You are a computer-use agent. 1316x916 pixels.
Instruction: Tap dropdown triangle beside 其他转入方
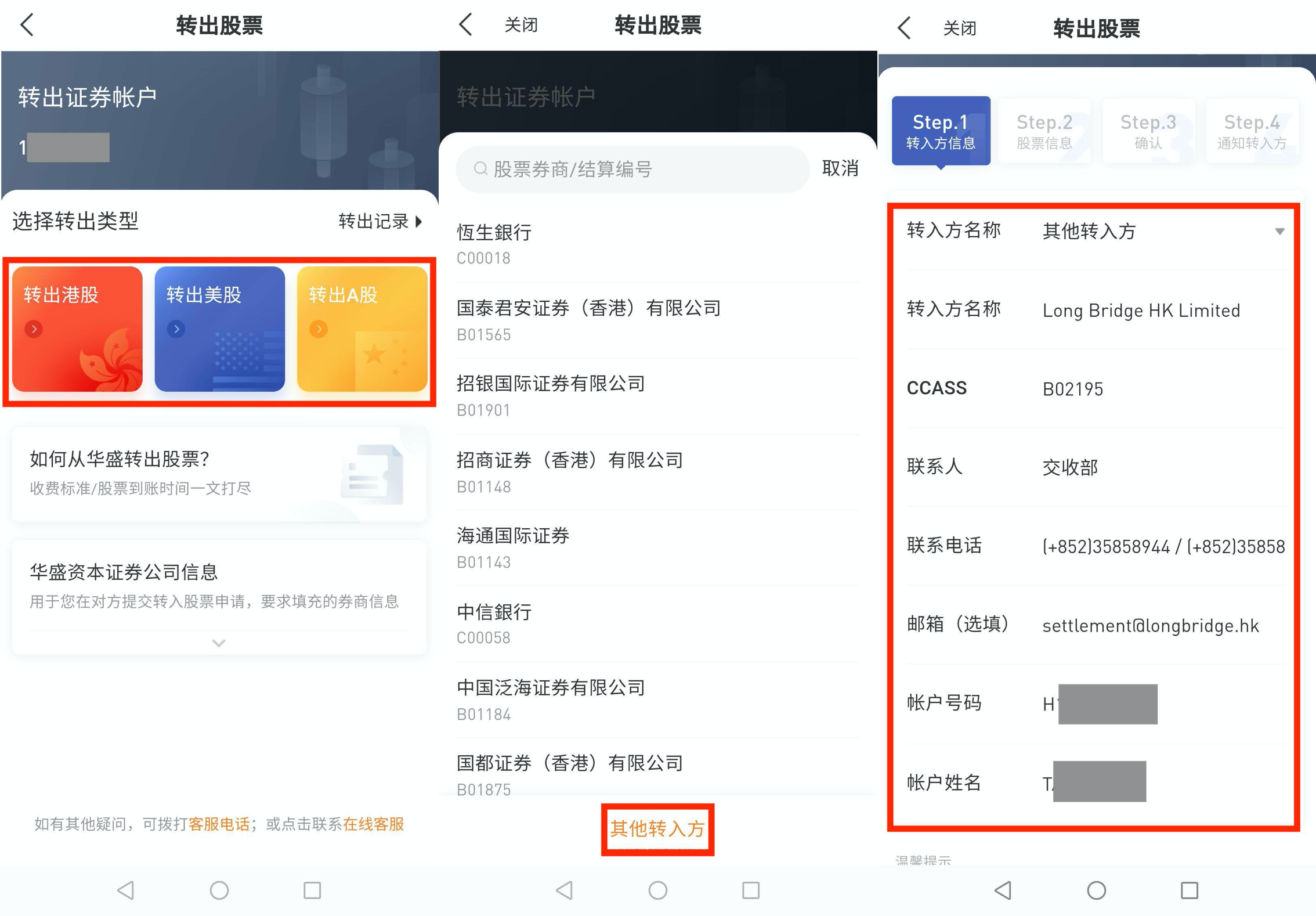coord(1279,231)
